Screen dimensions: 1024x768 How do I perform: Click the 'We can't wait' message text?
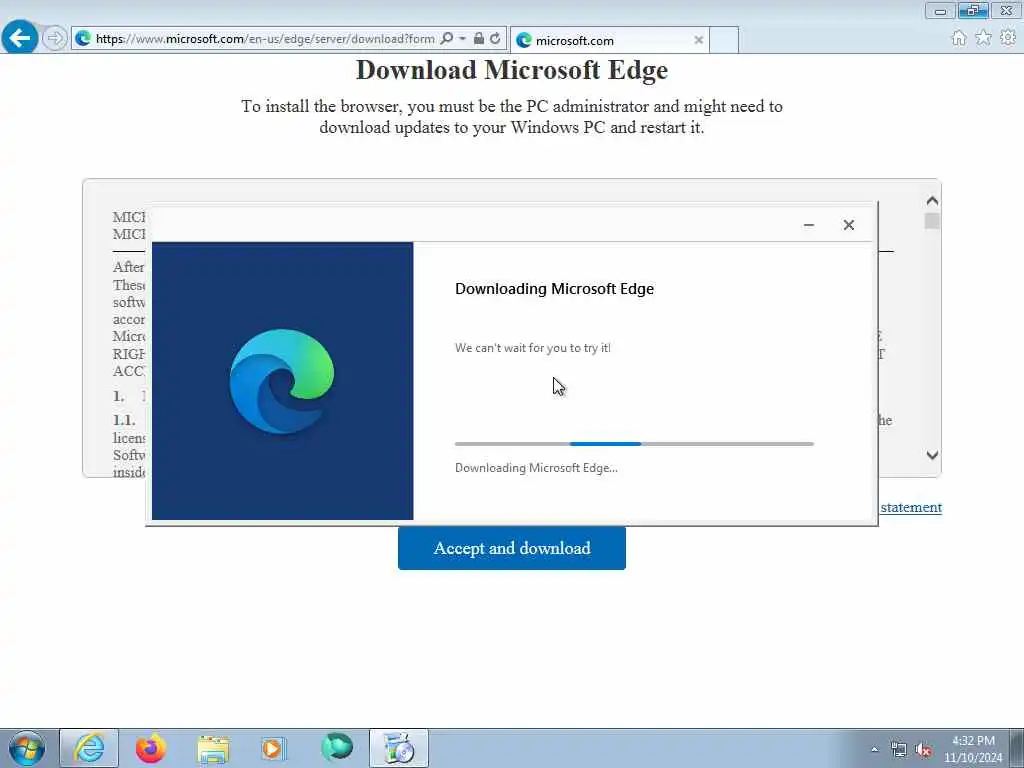533,348
